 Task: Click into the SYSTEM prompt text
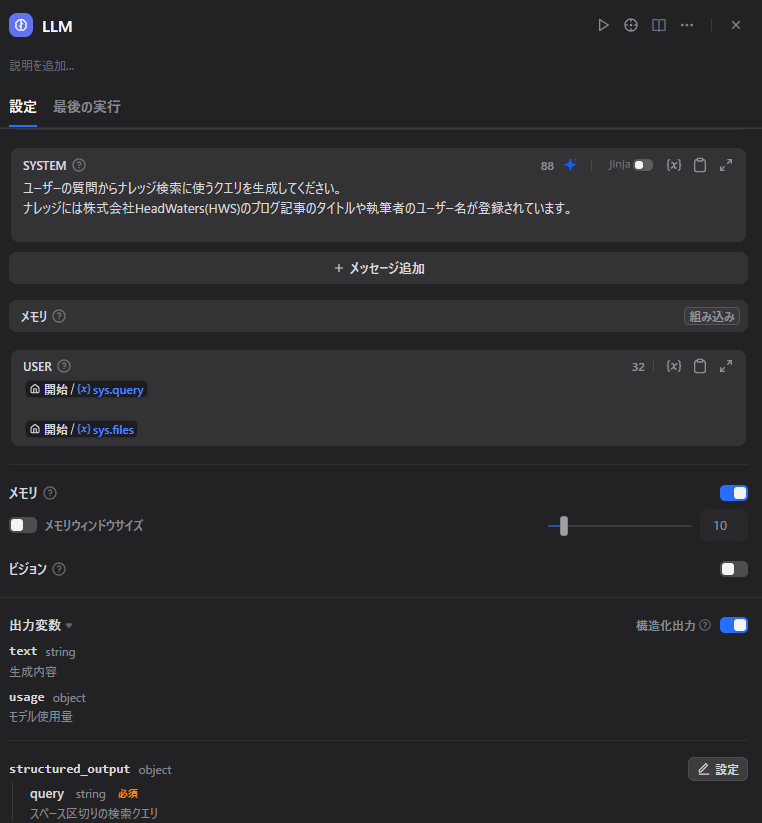[297, 198]
